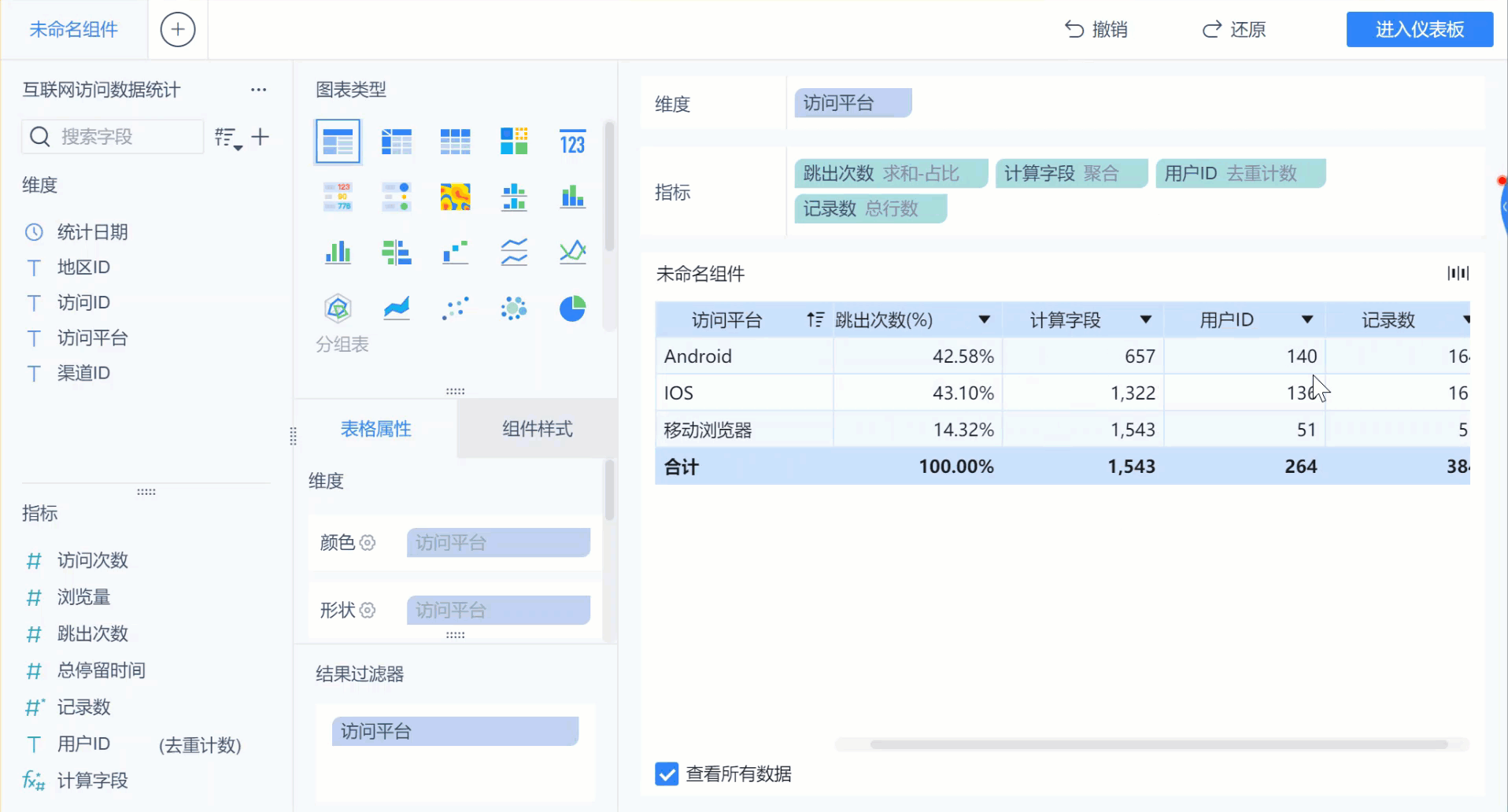This screenshot has width=1508, height=812.
Task: Select the 统计日期 dimension field
Action: pos(92,232)
